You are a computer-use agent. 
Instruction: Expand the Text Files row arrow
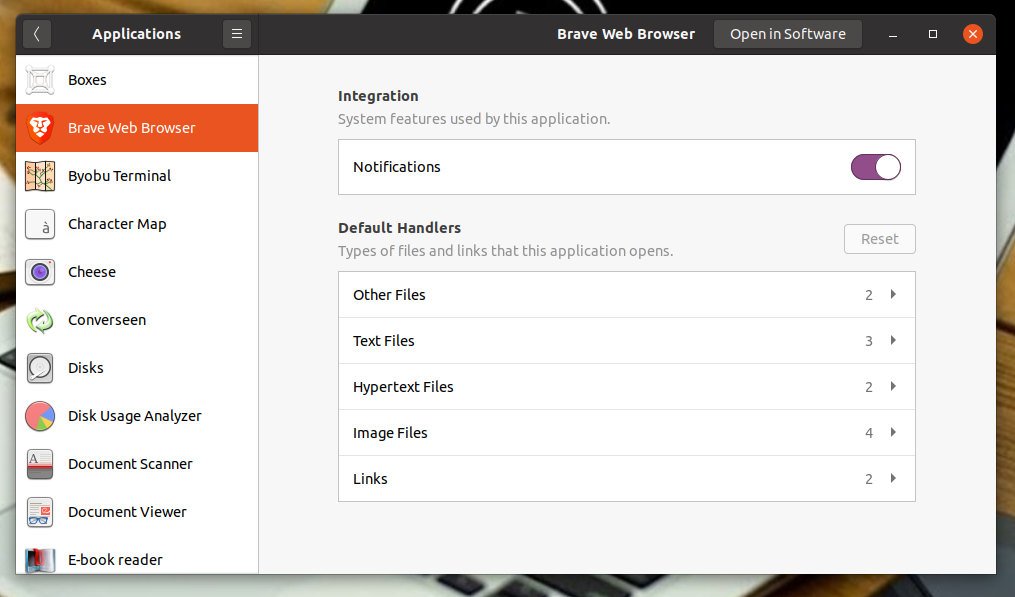892,341
